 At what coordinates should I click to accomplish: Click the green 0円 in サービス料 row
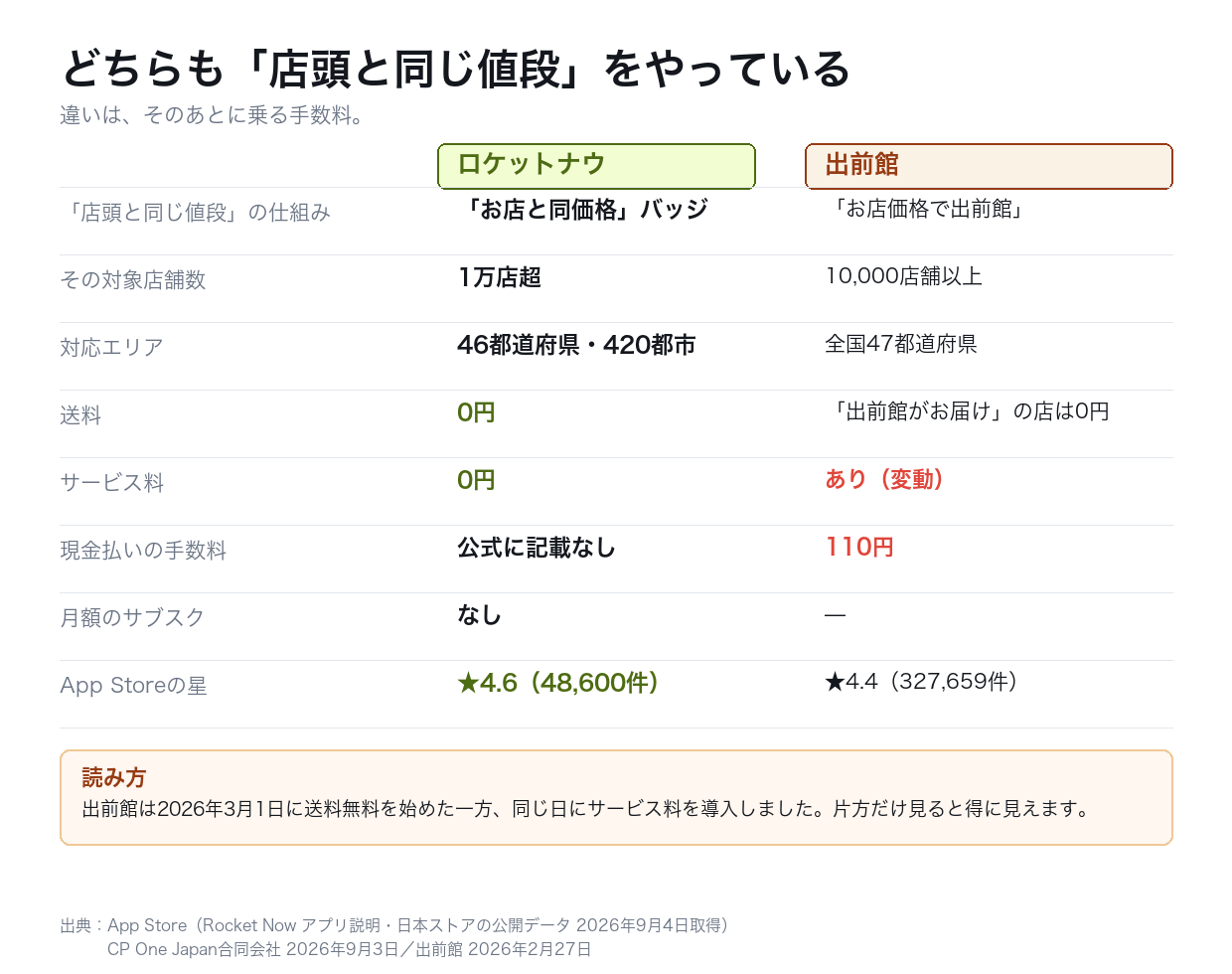click(476, 480)
